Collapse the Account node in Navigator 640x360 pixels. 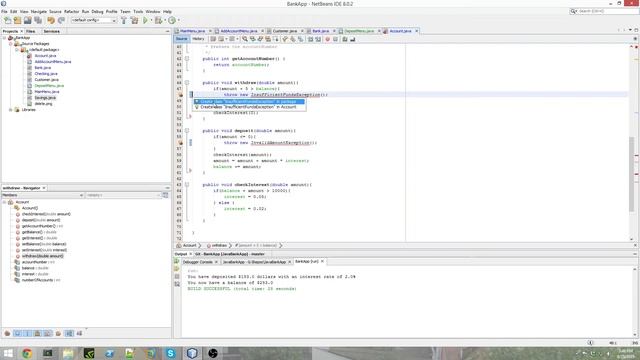click(4, 202)
